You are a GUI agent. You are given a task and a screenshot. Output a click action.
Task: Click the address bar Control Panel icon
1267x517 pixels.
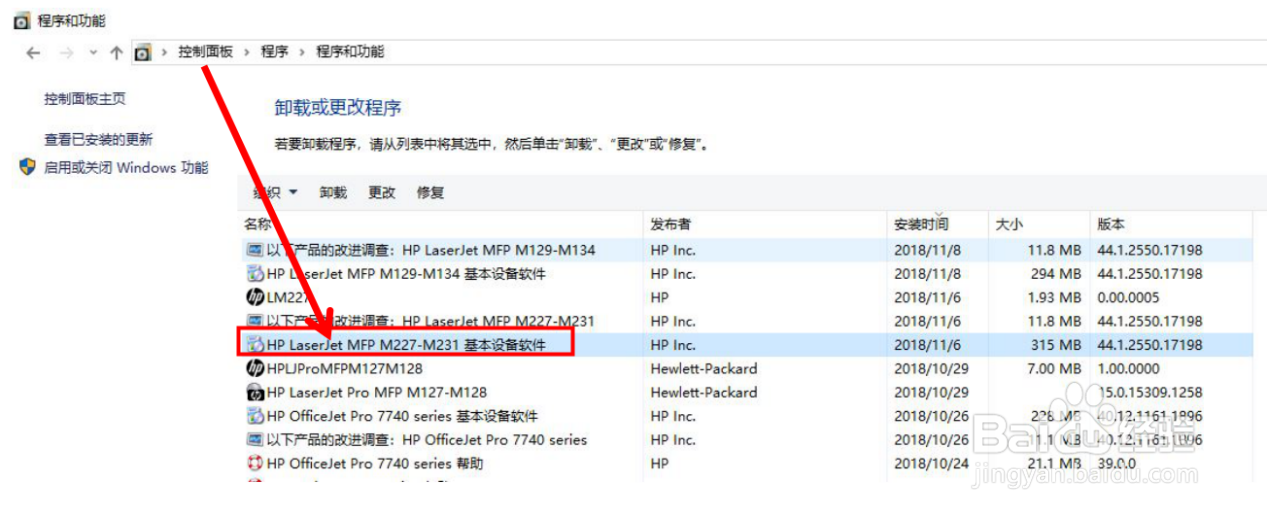coord(143,52)
